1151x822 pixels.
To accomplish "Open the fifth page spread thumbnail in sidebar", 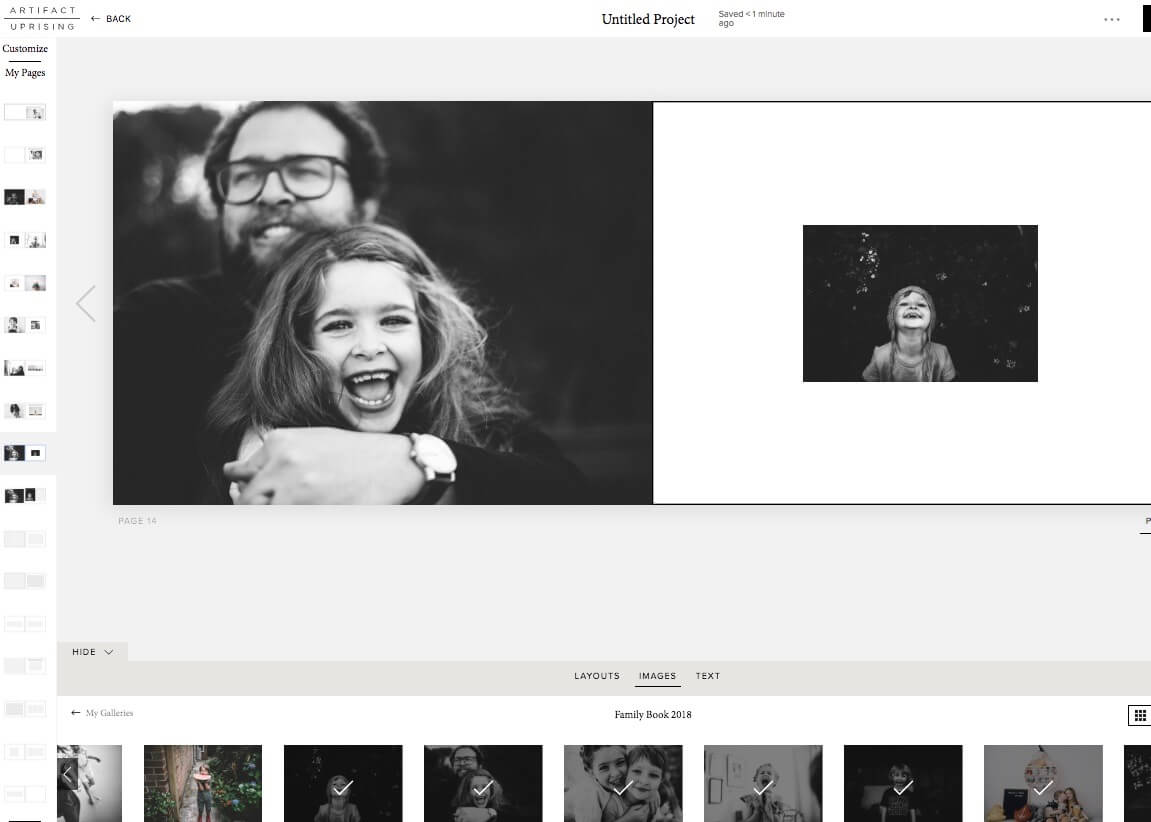I will [x=25, y=283].
